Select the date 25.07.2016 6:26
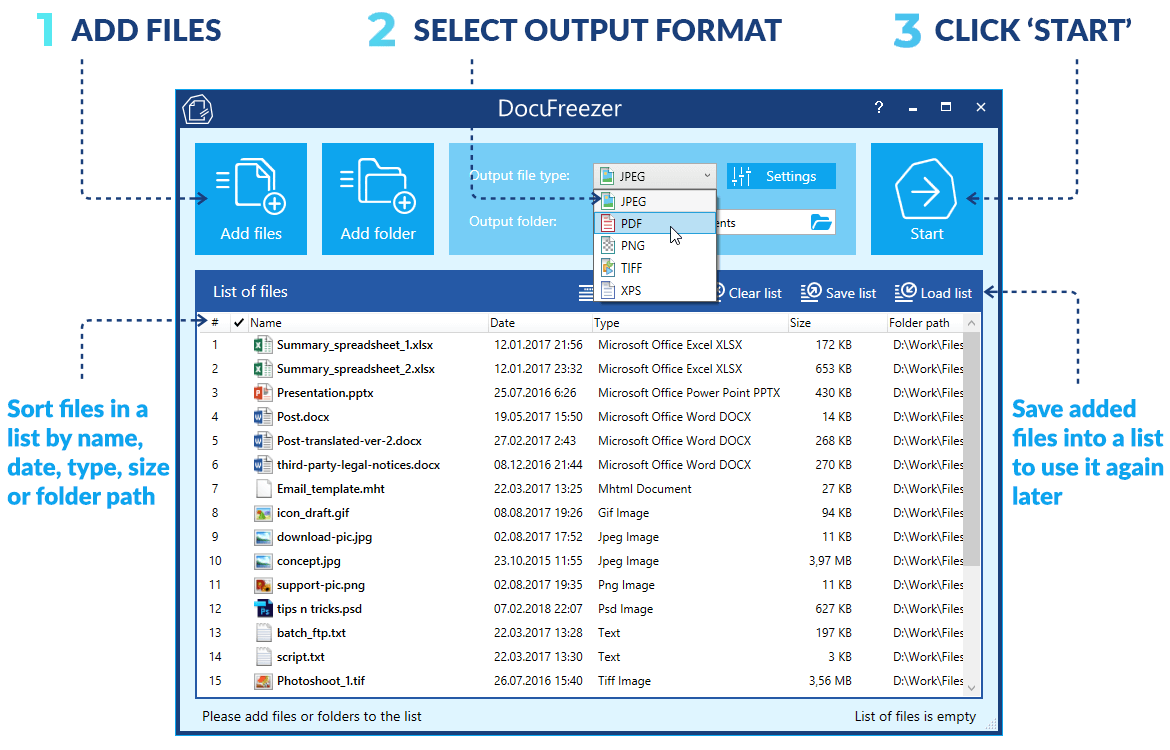 [535, 393]
